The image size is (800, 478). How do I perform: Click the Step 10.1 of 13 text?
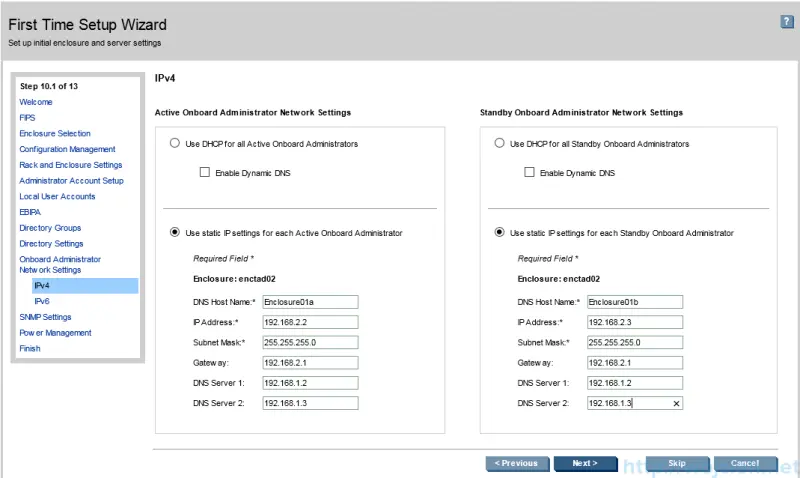pyautogui.click(x=49, y=86)
